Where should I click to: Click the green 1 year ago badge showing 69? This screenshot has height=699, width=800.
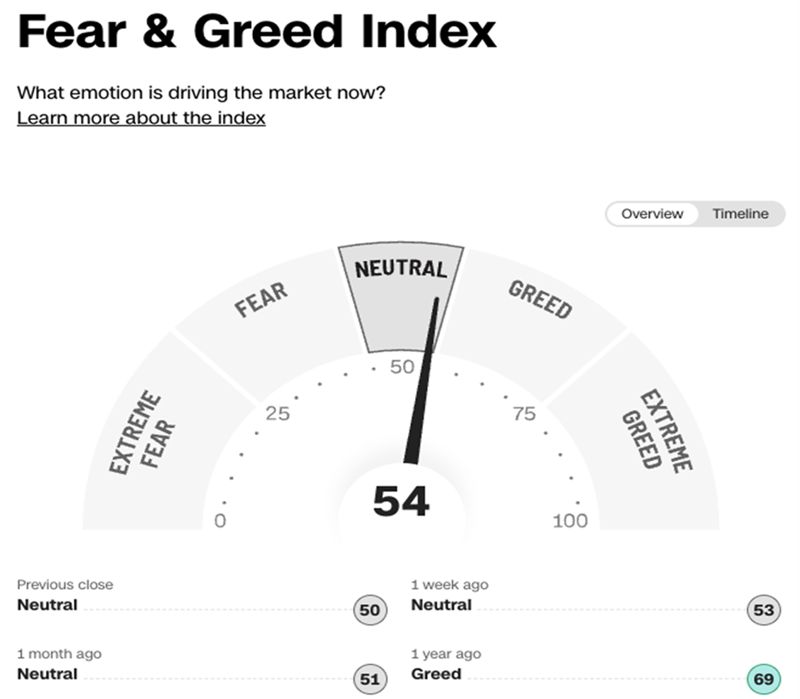pos(764,680)
